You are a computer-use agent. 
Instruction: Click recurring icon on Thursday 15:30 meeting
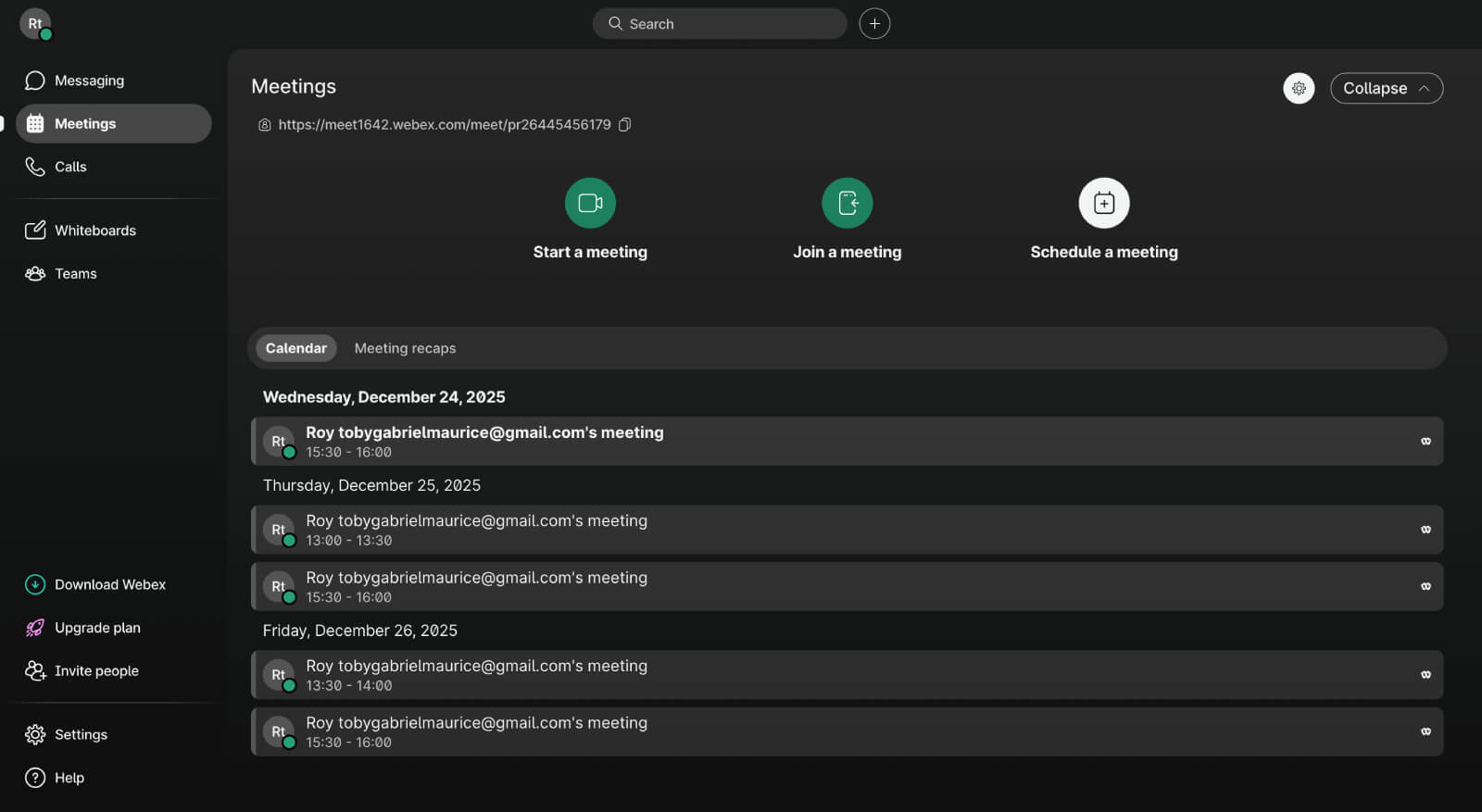click(1425, 586)
